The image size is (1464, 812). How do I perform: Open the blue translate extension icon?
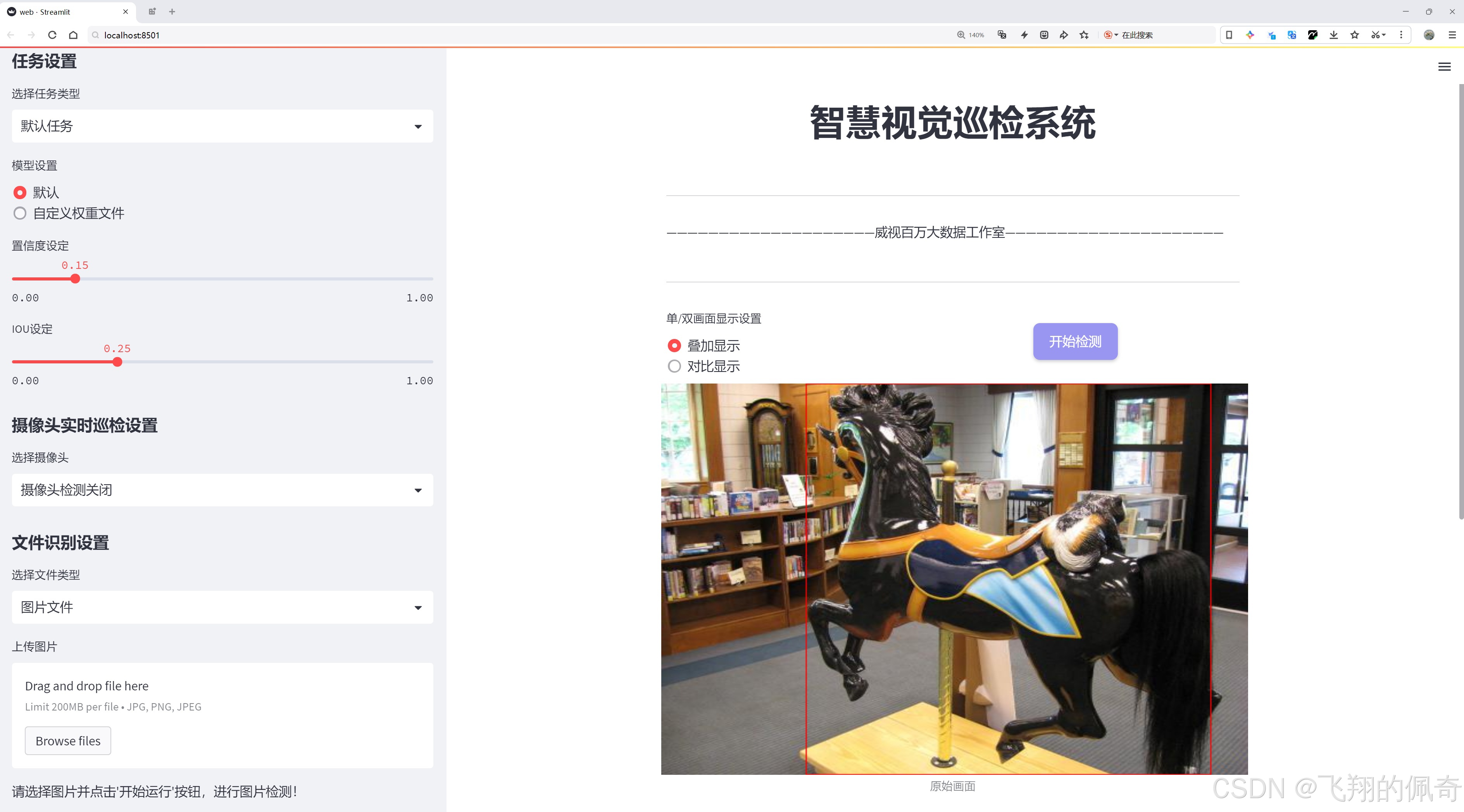[1292, 34]
